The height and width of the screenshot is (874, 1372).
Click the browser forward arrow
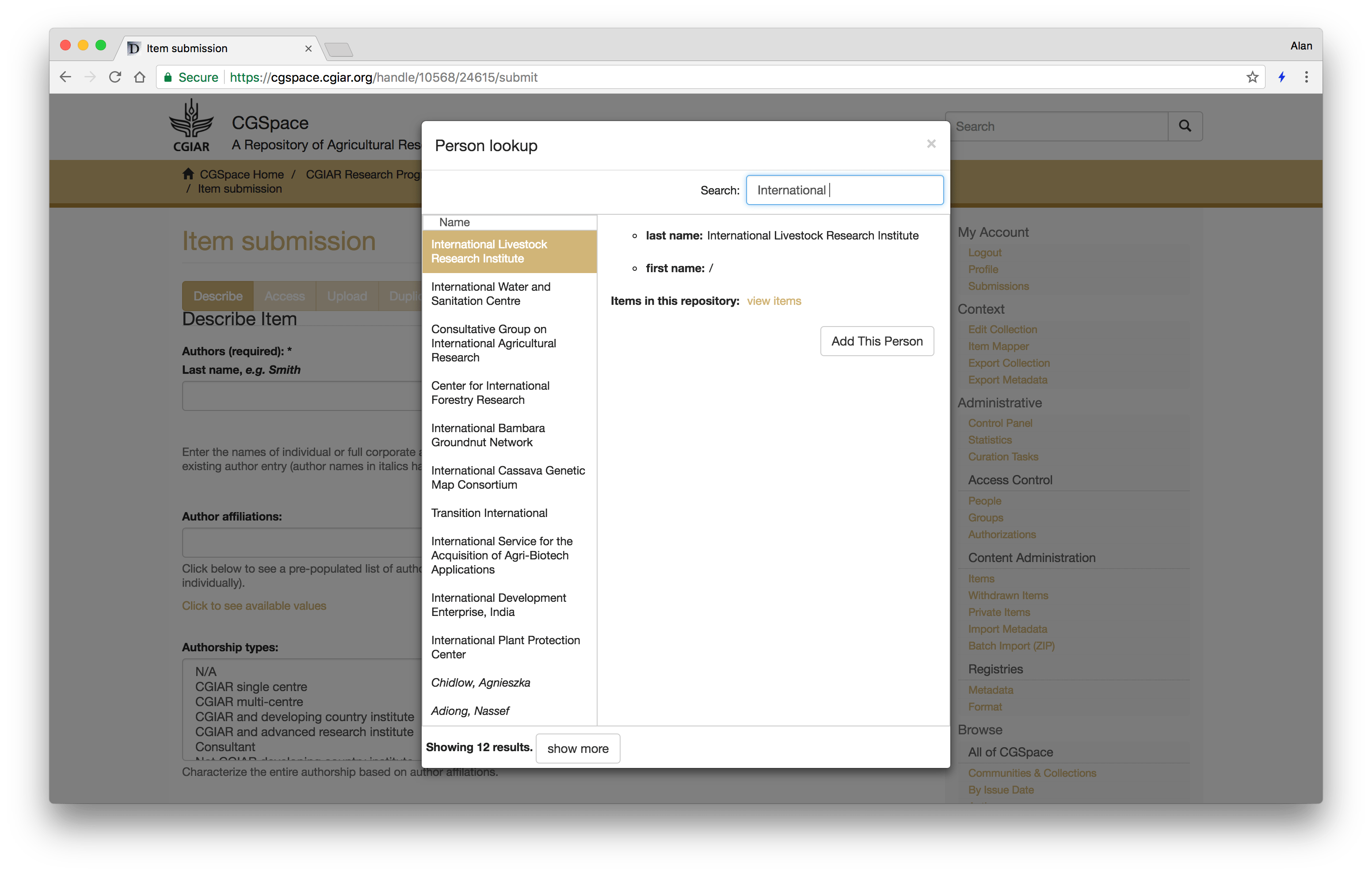[90, 77]
